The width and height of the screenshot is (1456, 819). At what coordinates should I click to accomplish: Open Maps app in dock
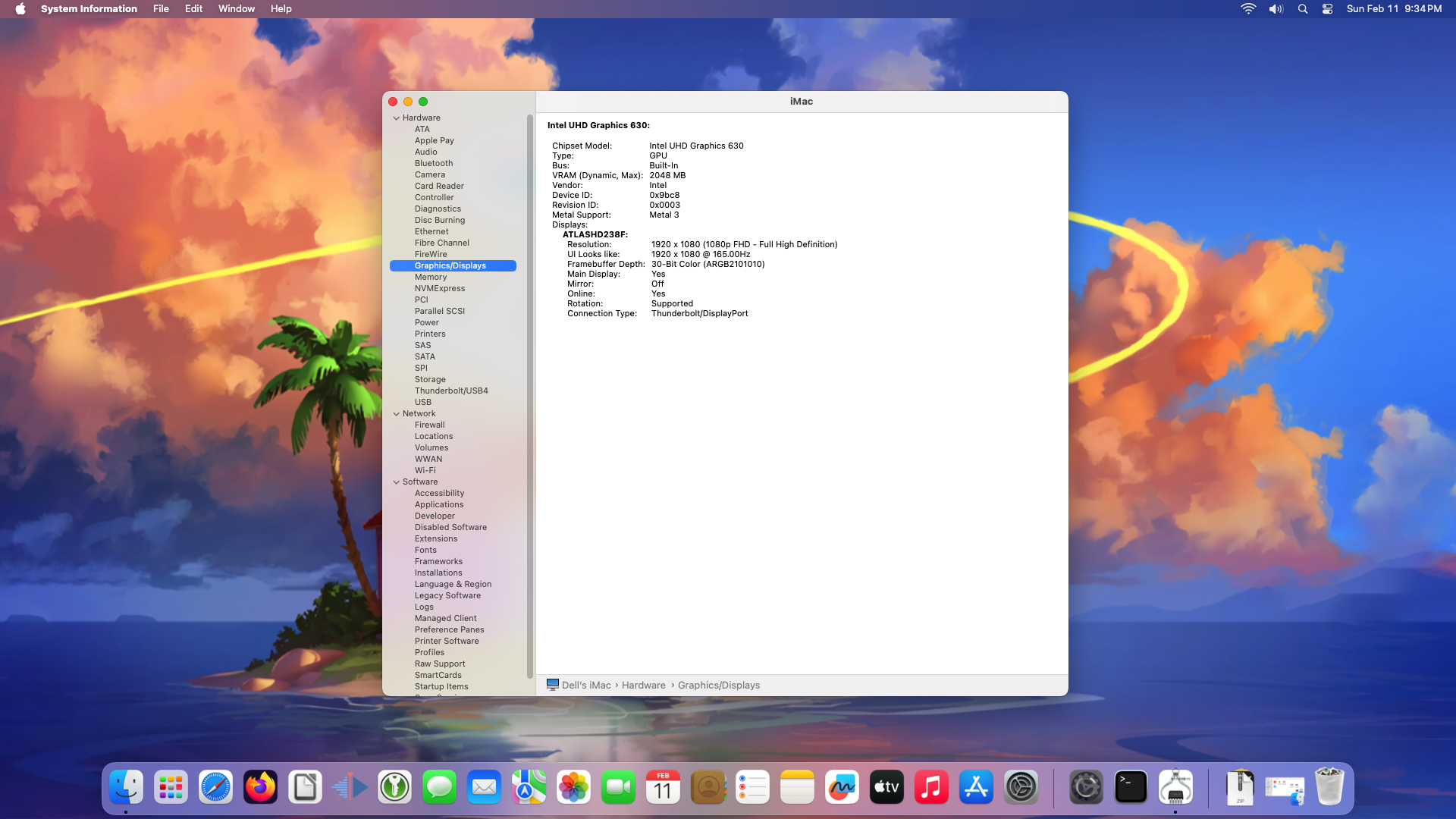click(529, 787)
